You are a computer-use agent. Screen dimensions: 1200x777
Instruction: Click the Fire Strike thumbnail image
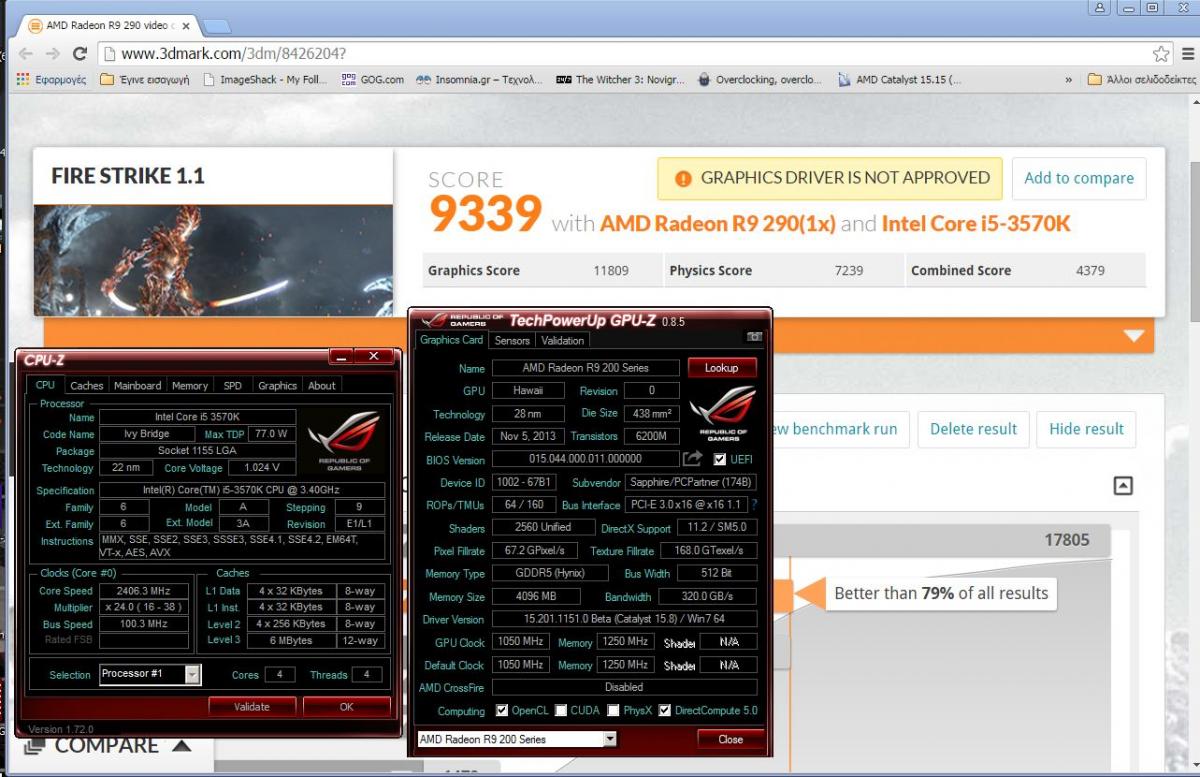click(213, 259)
